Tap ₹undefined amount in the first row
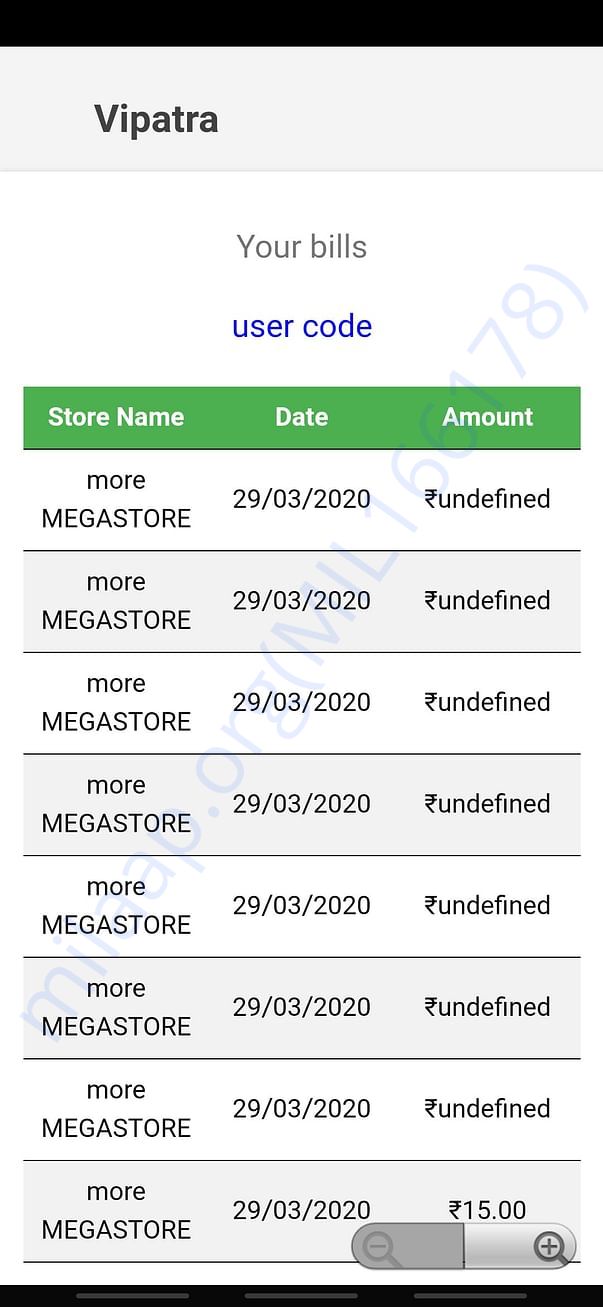The width and height of the screenshot is (603, 1307). pyautogui.click(x=488, y=499)
